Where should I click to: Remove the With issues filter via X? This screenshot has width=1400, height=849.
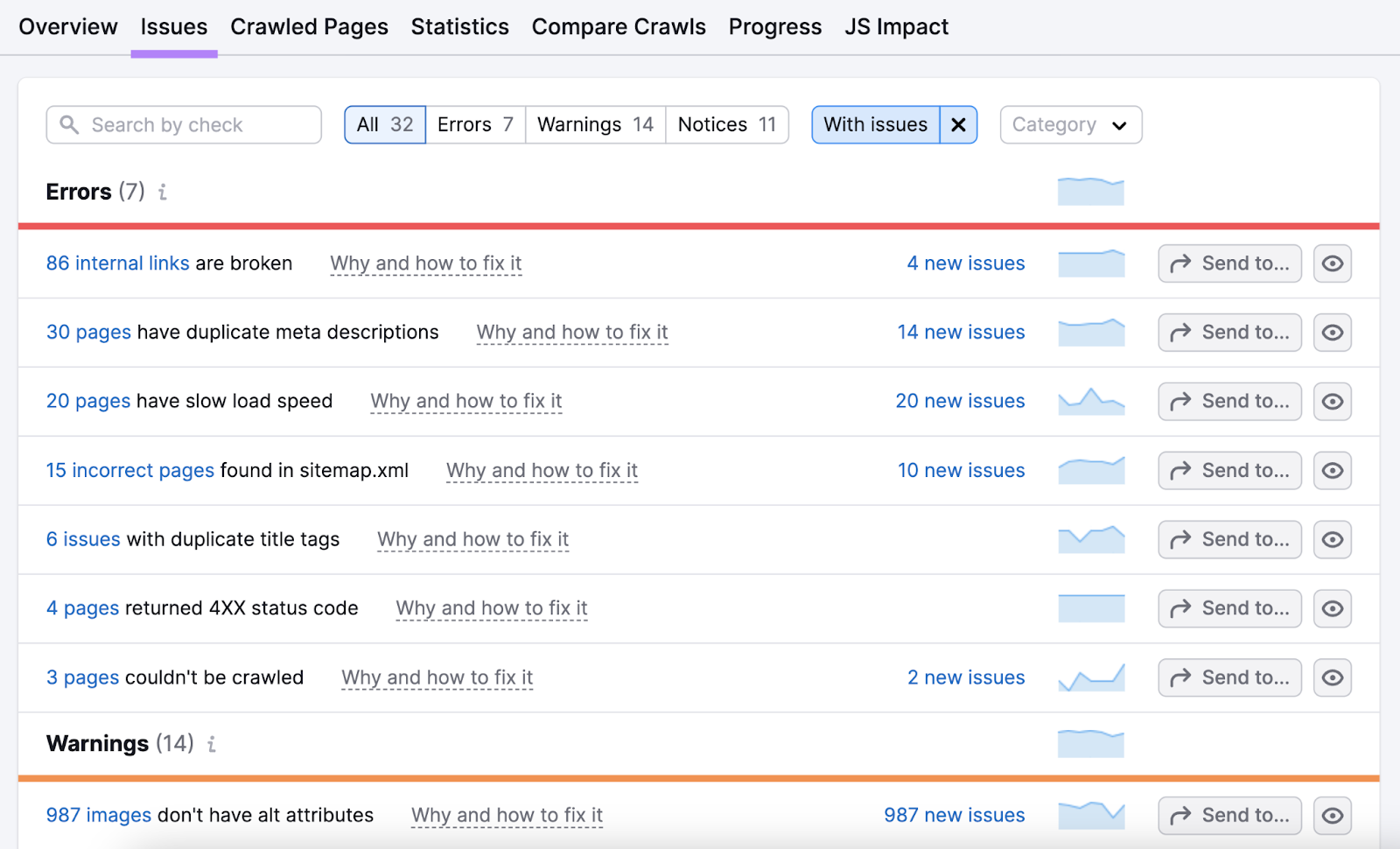click(x=958, y=125)
